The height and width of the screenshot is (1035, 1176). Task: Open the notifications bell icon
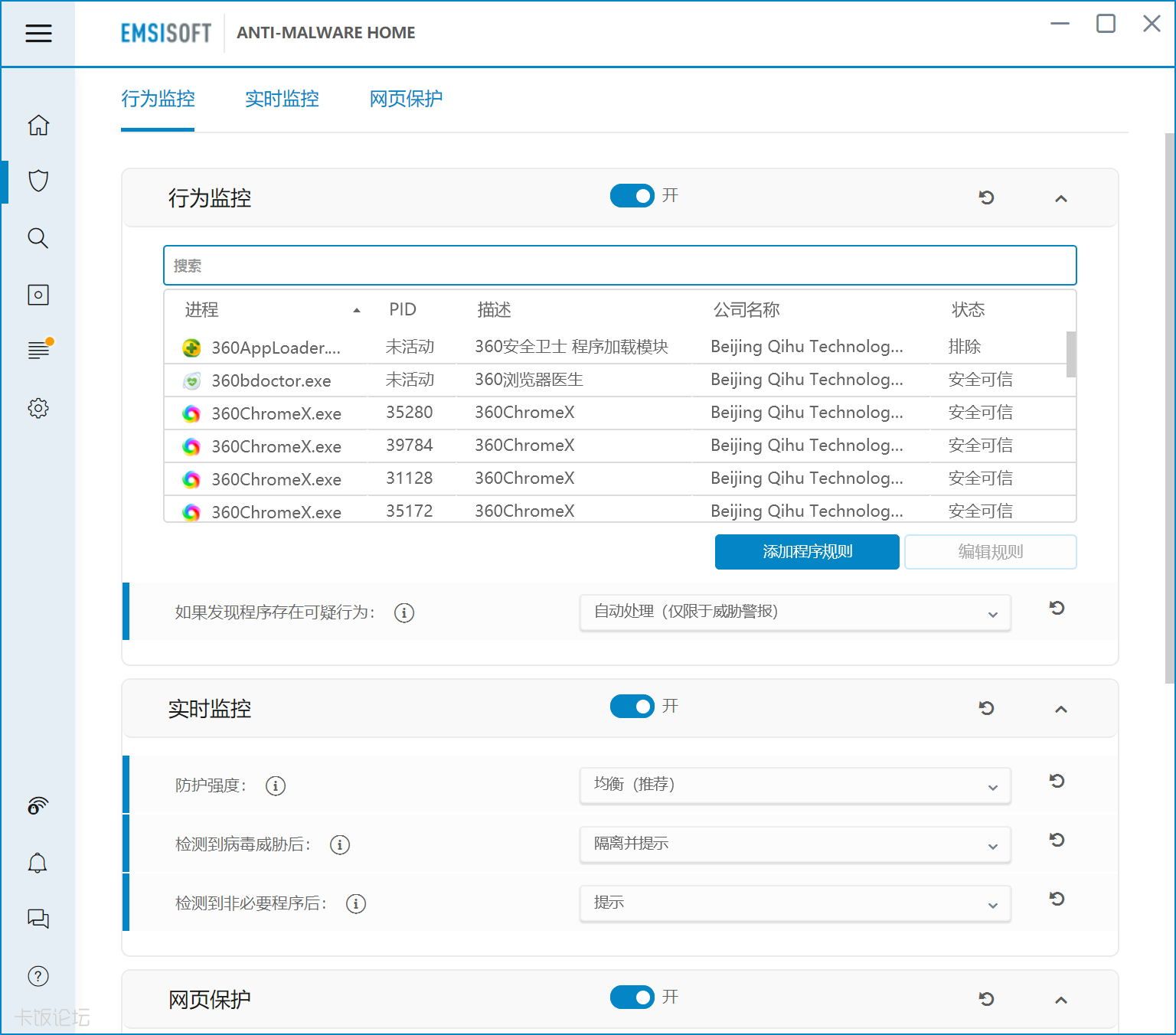(x=38, y=864)
